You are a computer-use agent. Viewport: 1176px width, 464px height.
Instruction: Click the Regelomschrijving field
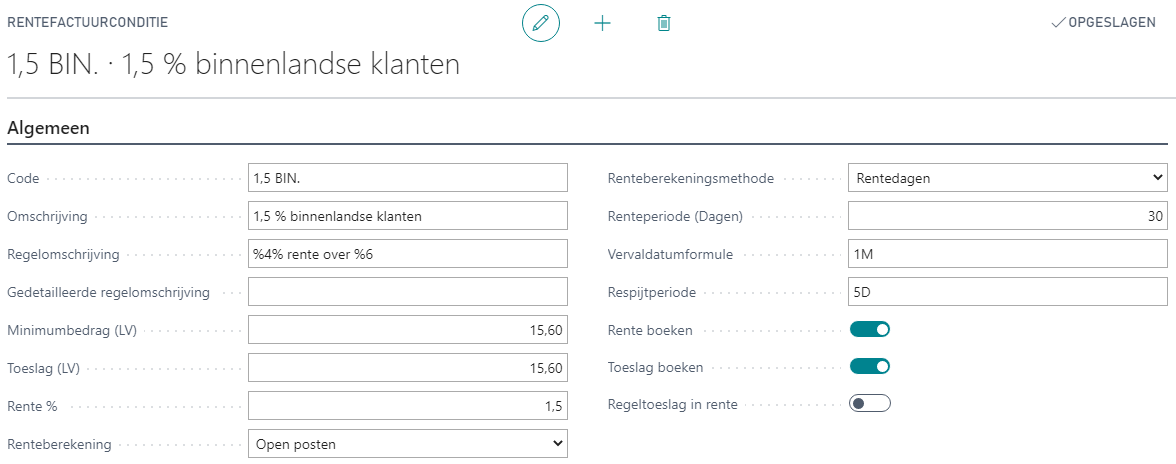(407, 254)
